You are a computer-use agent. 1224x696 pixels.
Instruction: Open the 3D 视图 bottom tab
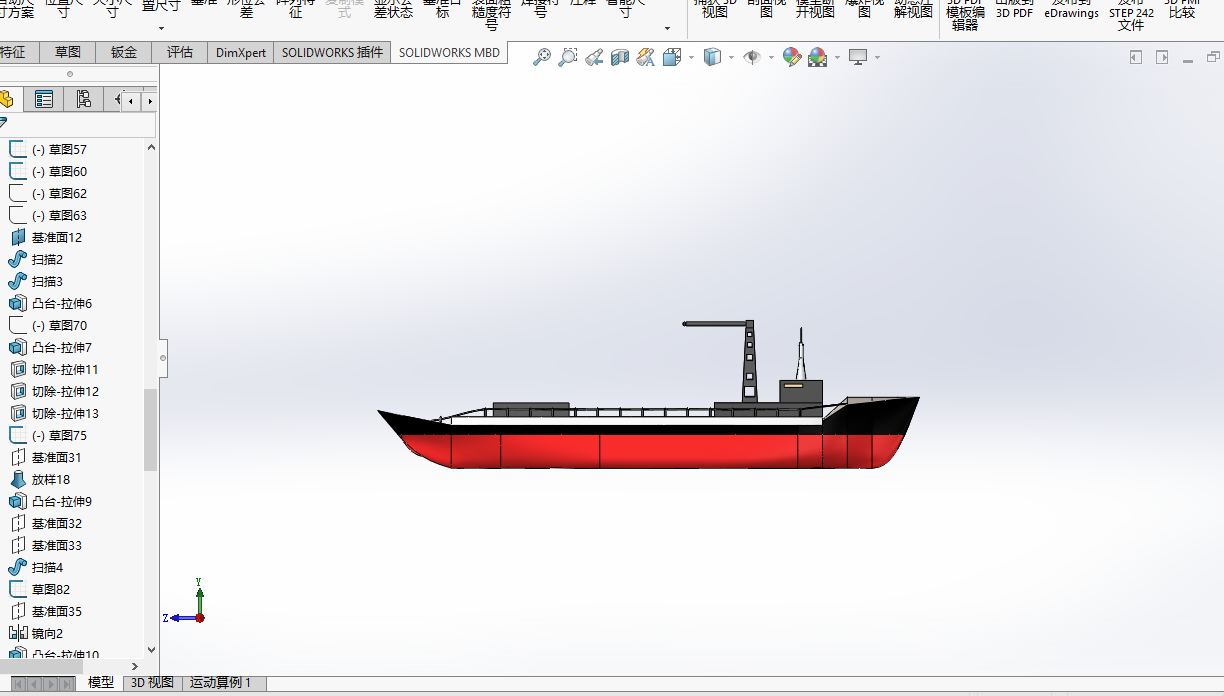click(153, 683)
